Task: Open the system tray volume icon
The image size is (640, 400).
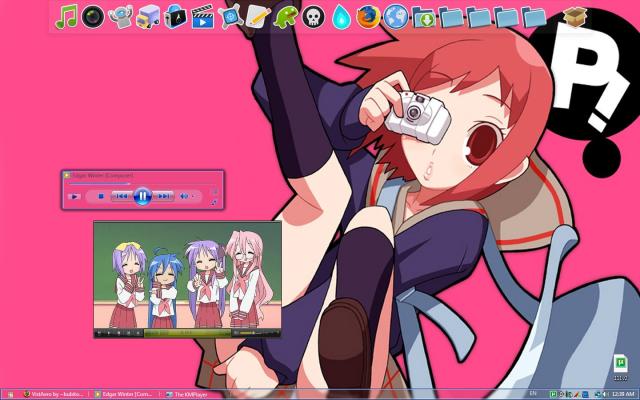Action: (x=605, y=394)
